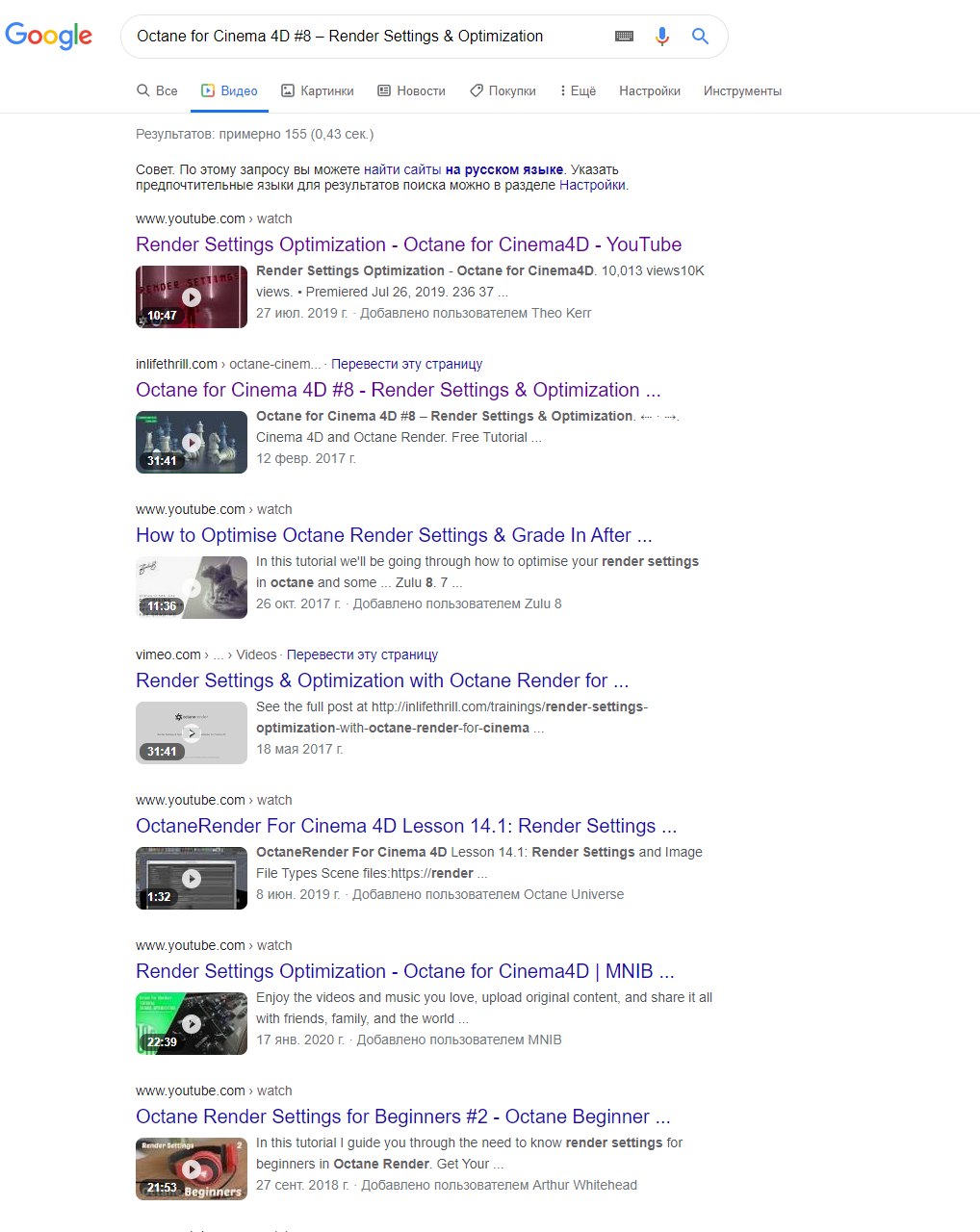Play the 22:39 video thumbnail

tap(192, 1023)
